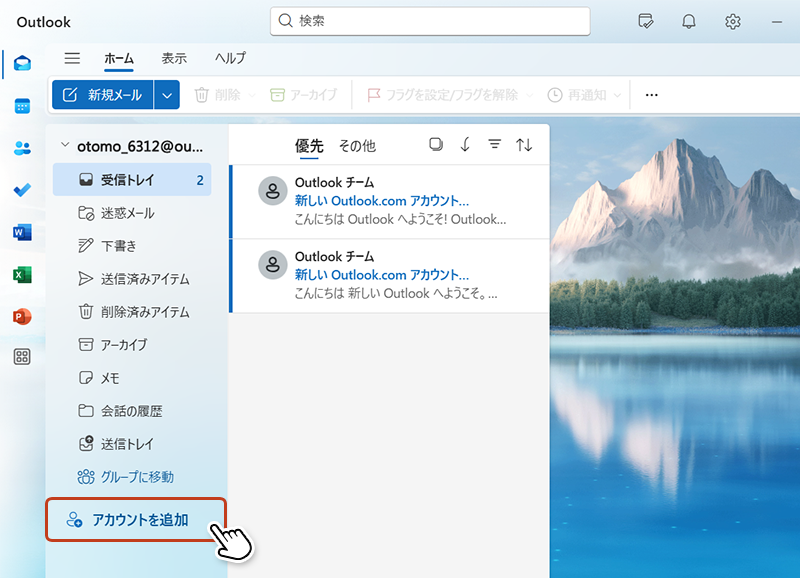The width and height of the screenshot is (800, 578).
Task: Click in the 検索 search box
Action: (430, 21)
